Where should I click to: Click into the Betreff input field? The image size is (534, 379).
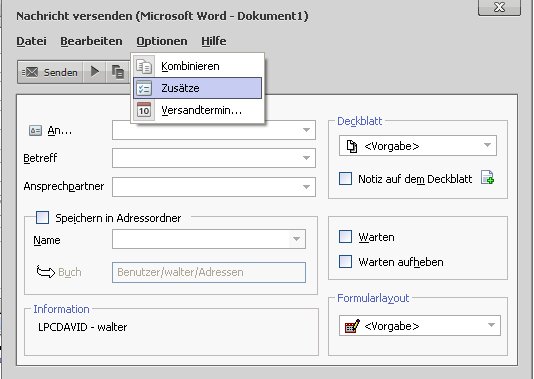click(x=214, y=158)
